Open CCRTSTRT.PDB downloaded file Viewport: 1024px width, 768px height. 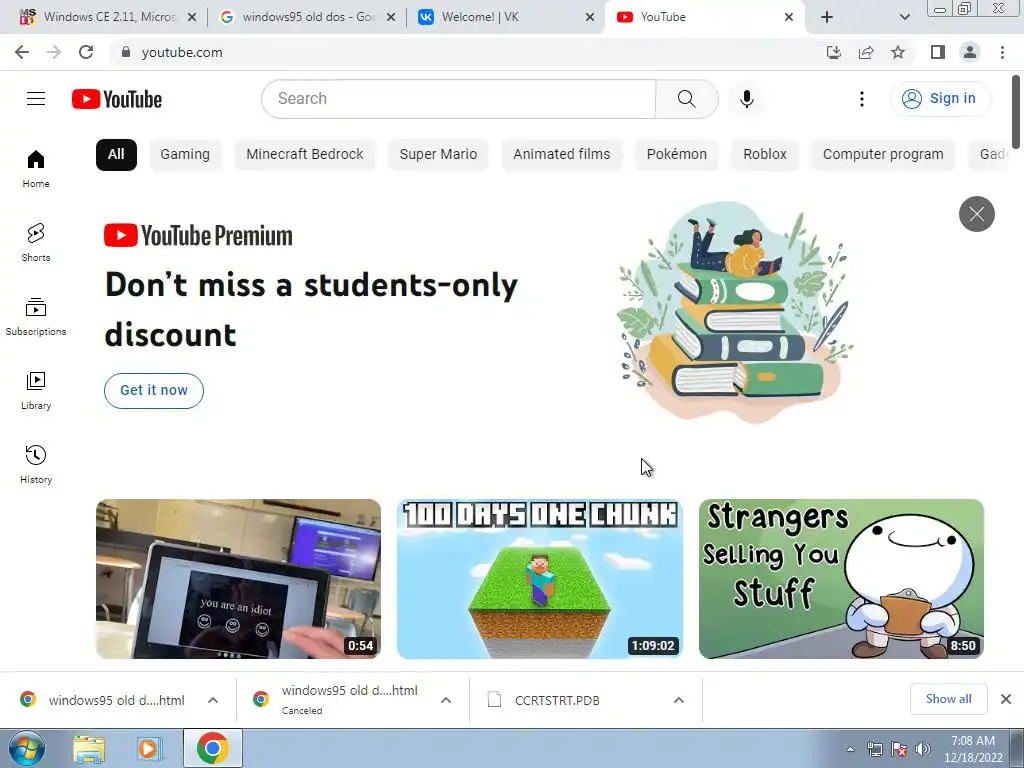(557, 700)
